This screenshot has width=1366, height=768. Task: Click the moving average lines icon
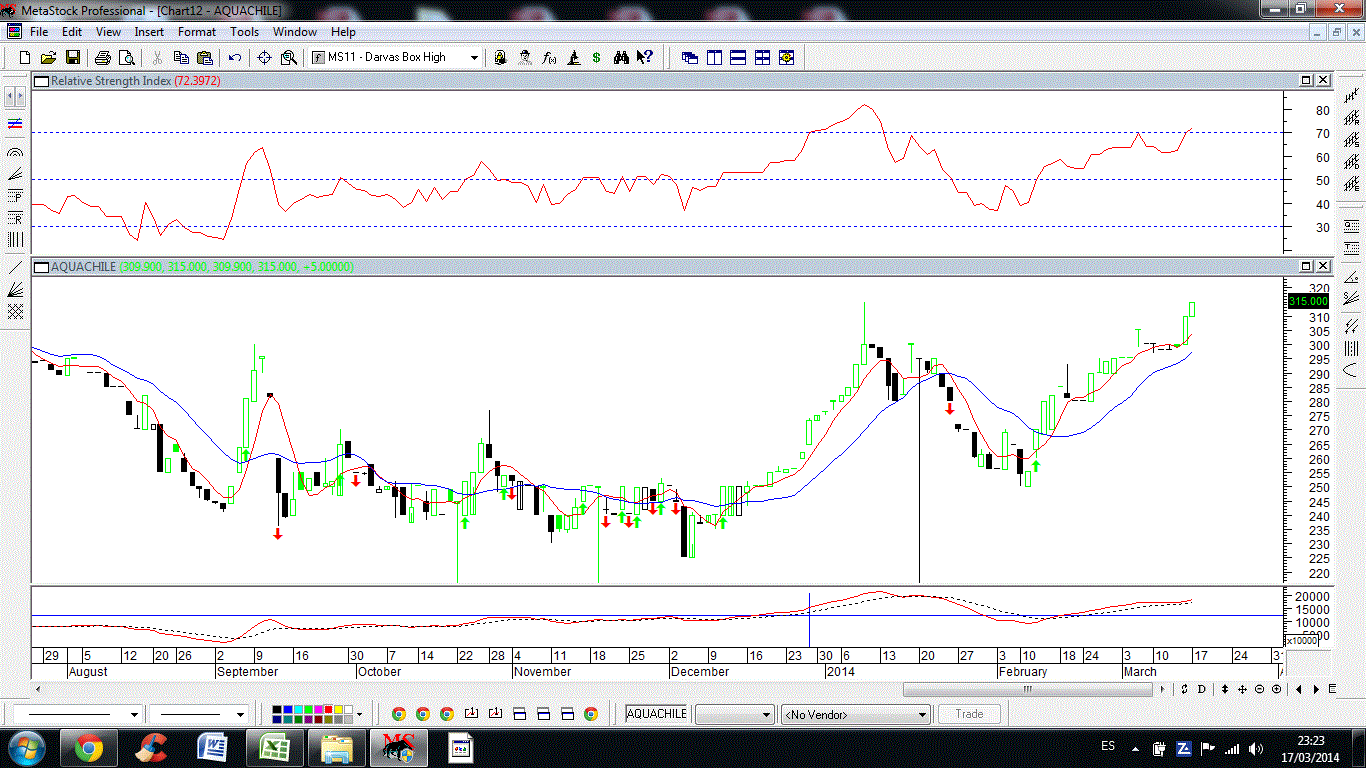tap(15, 124)
